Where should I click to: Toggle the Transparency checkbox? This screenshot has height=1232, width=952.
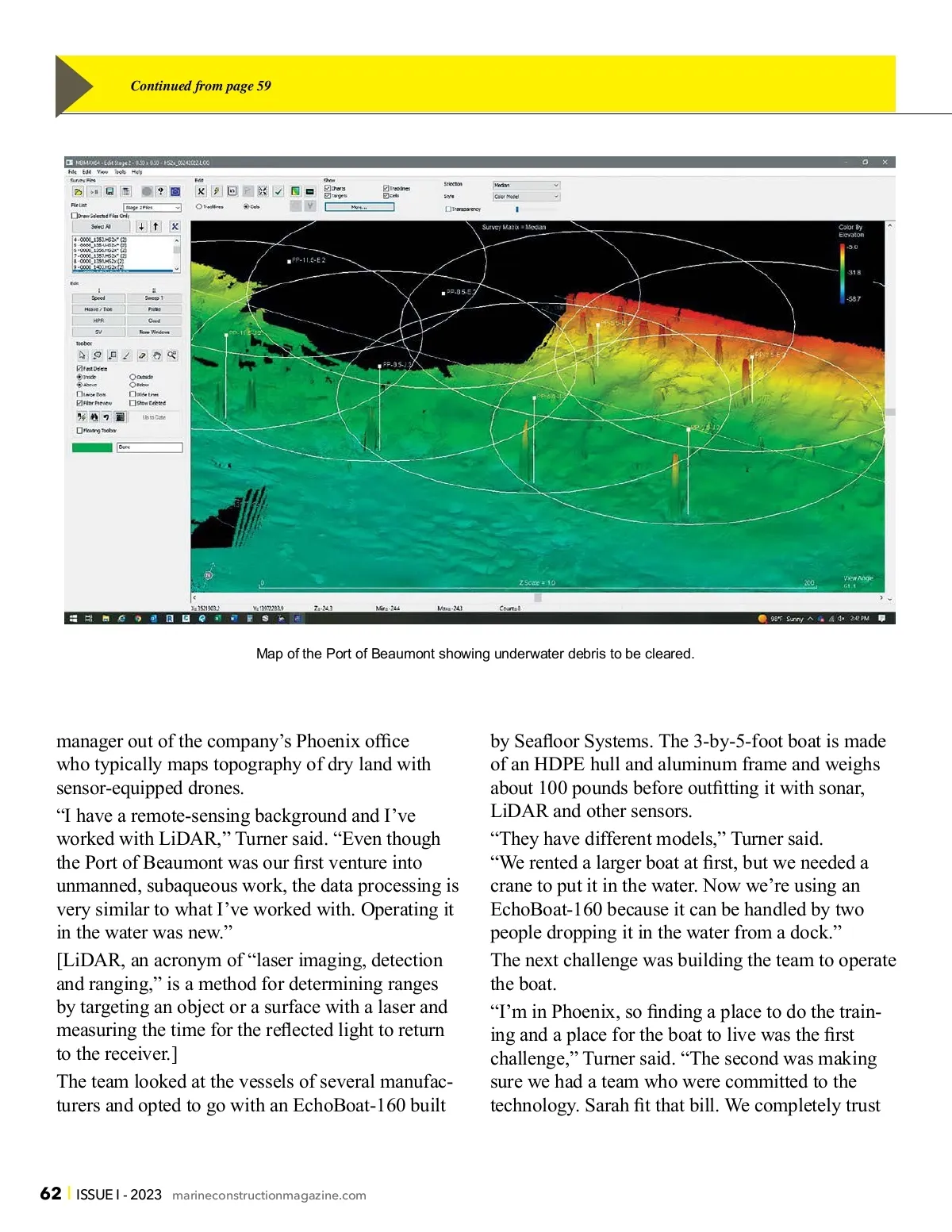click(448, 209)
